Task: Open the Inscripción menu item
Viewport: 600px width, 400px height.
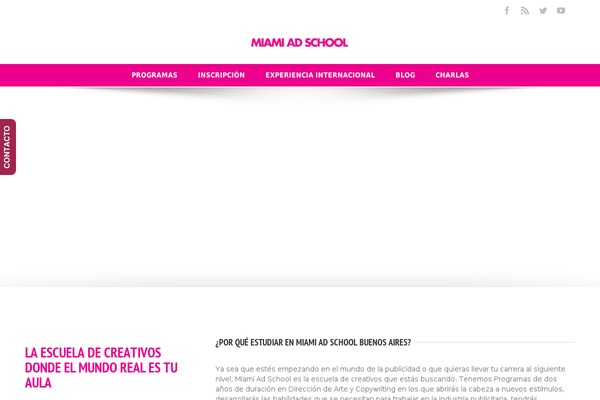Action: [x=221, y=75]
